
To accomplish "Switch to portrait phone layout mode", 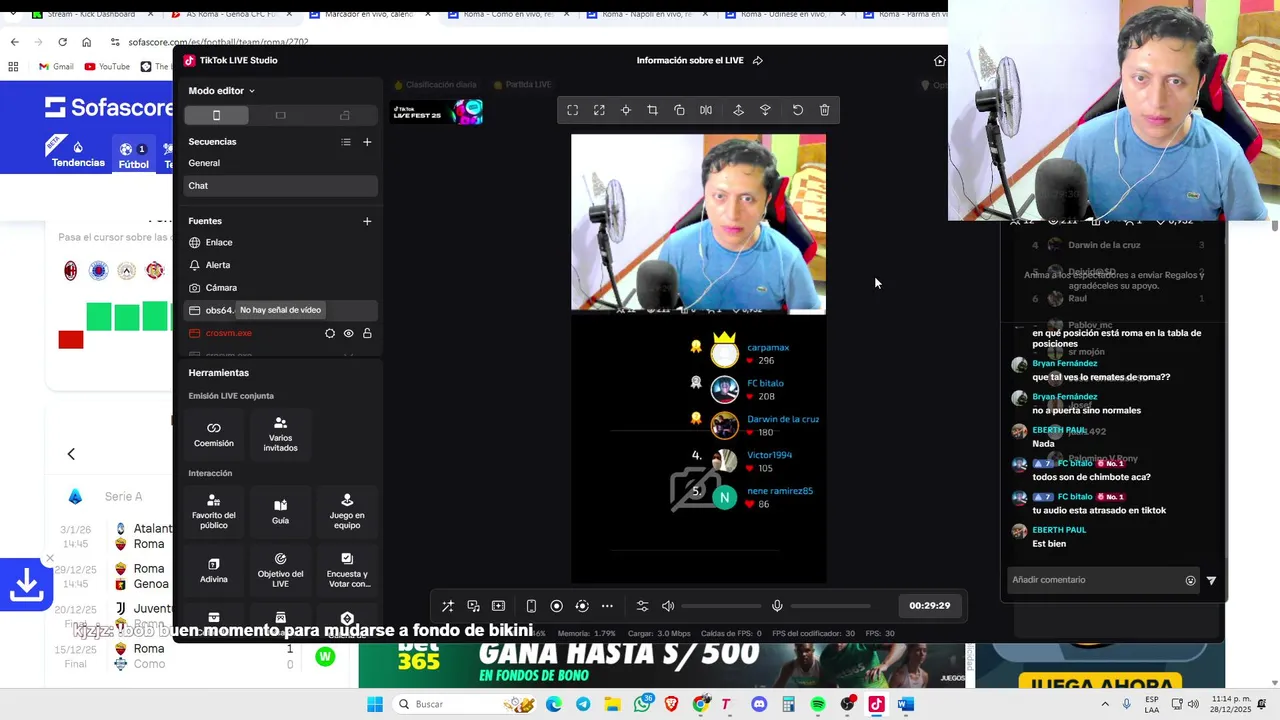I will click(x=216, y=115).
